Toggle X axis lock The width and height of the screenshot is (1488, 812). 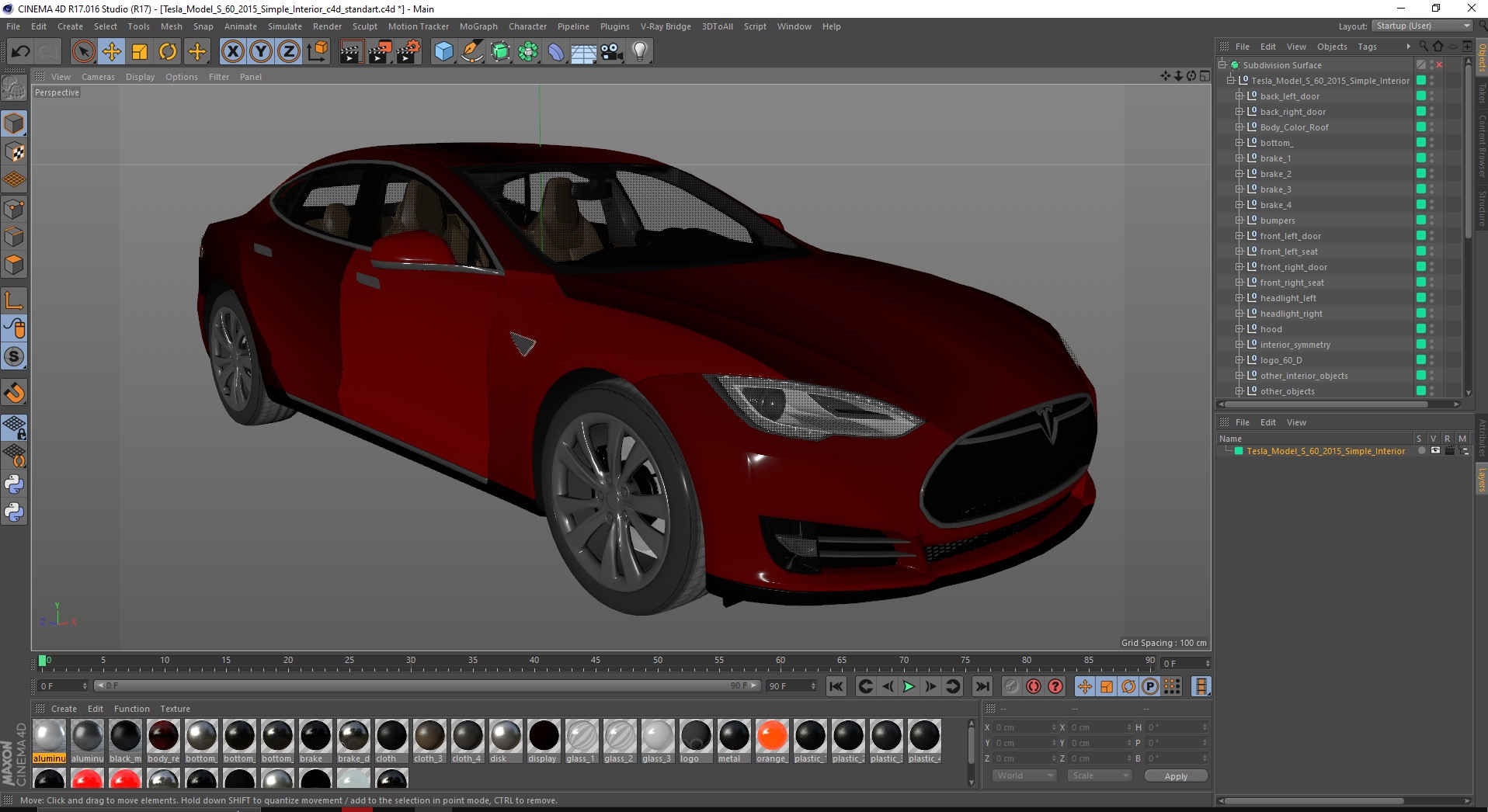pyautogui.click(x=233, y=52)
